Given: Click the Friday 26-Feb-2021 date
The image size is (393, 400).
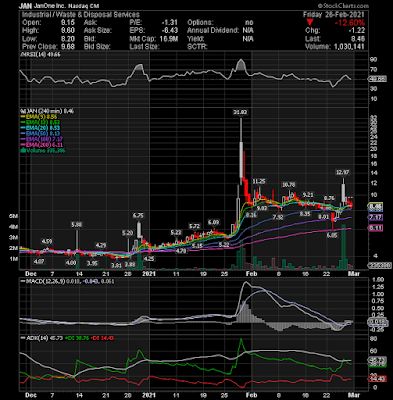Looking at the screenshot, I should click(334, 15).
